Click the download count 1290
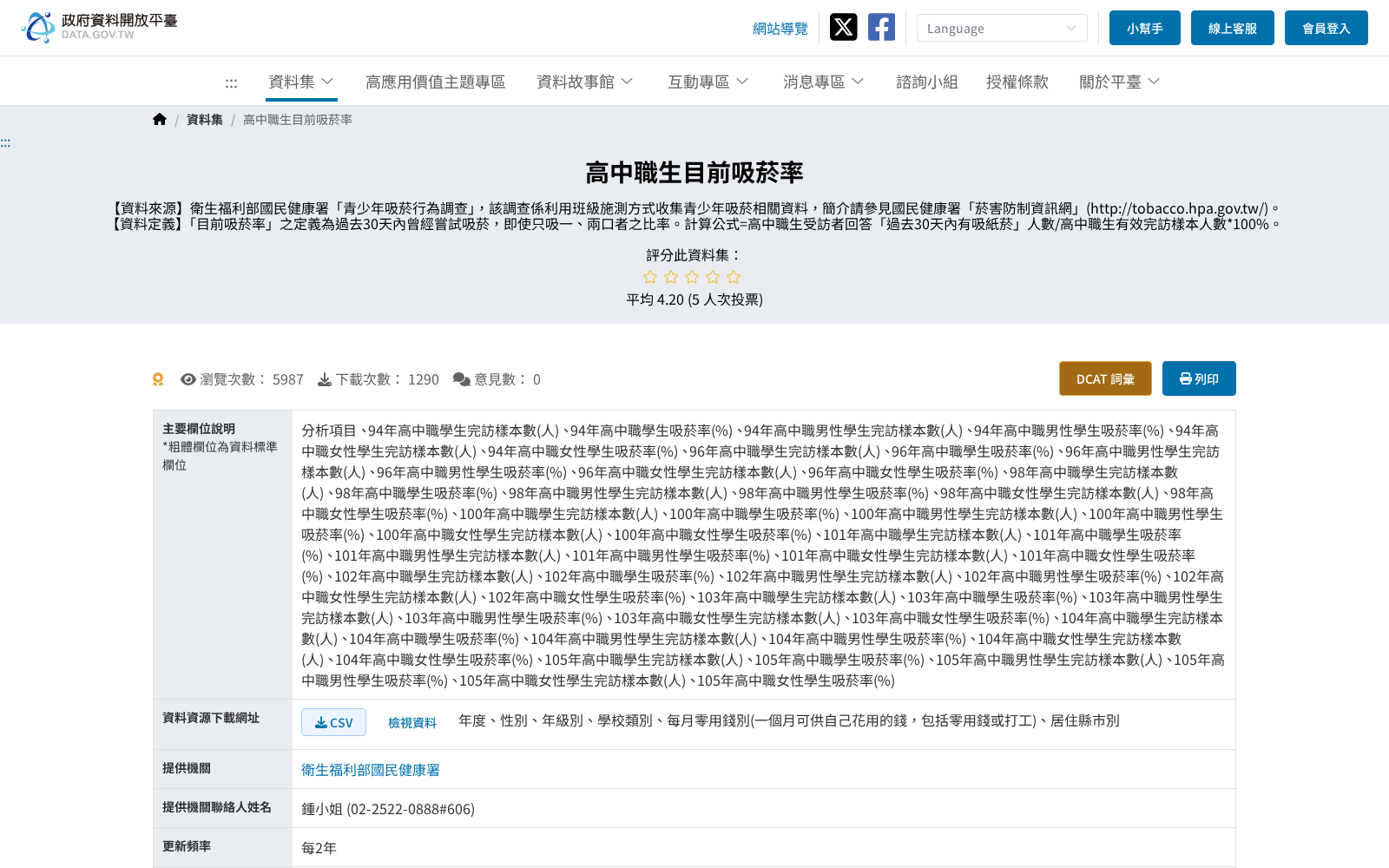This screenshot has height=868, width=1389. pyautogui.click(x=424, y=379)
